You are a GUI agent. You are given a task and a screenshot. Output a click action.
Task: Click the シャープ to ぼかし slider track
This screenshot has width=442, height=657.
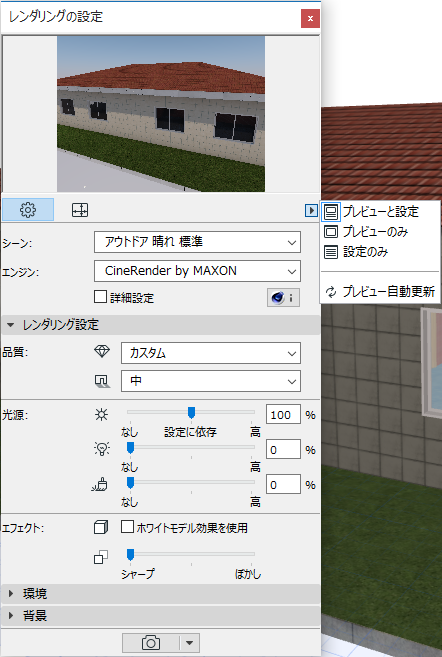191,554
